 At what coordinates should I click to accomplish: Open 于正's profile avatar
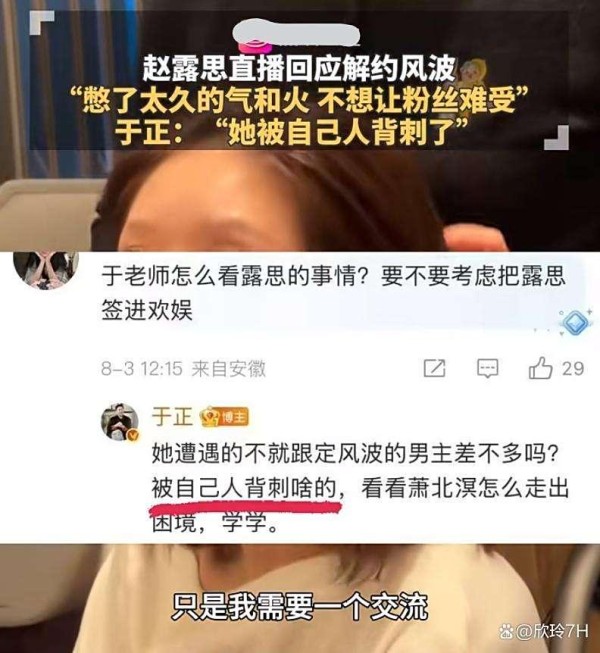tap(120, 421)
